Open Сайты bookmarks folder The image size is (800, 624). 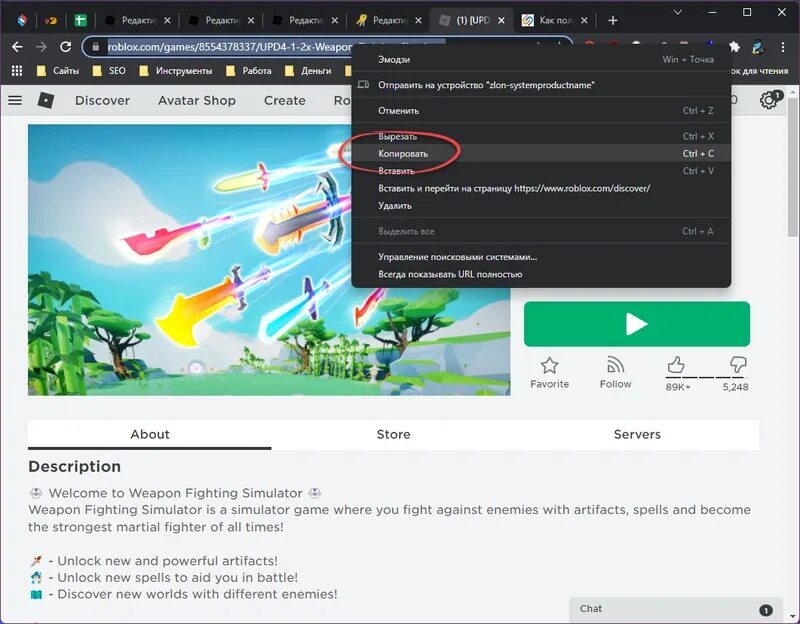(58, 71)
